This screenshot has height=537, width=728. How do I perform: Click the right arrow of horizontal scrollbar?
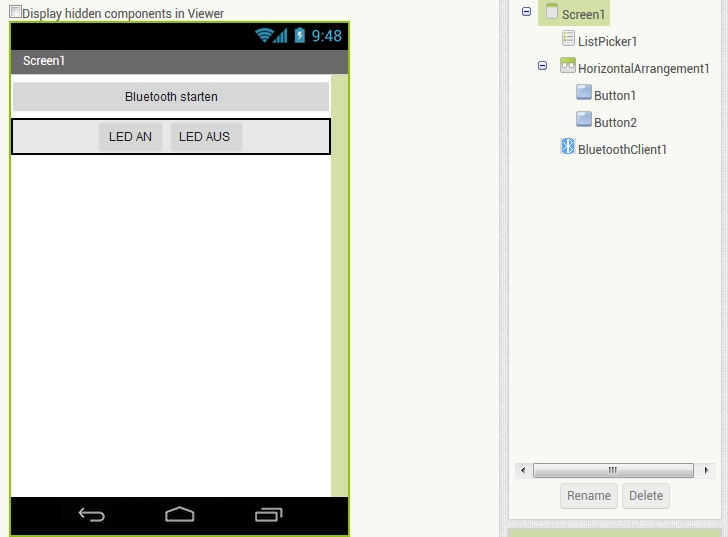point(706,470)
